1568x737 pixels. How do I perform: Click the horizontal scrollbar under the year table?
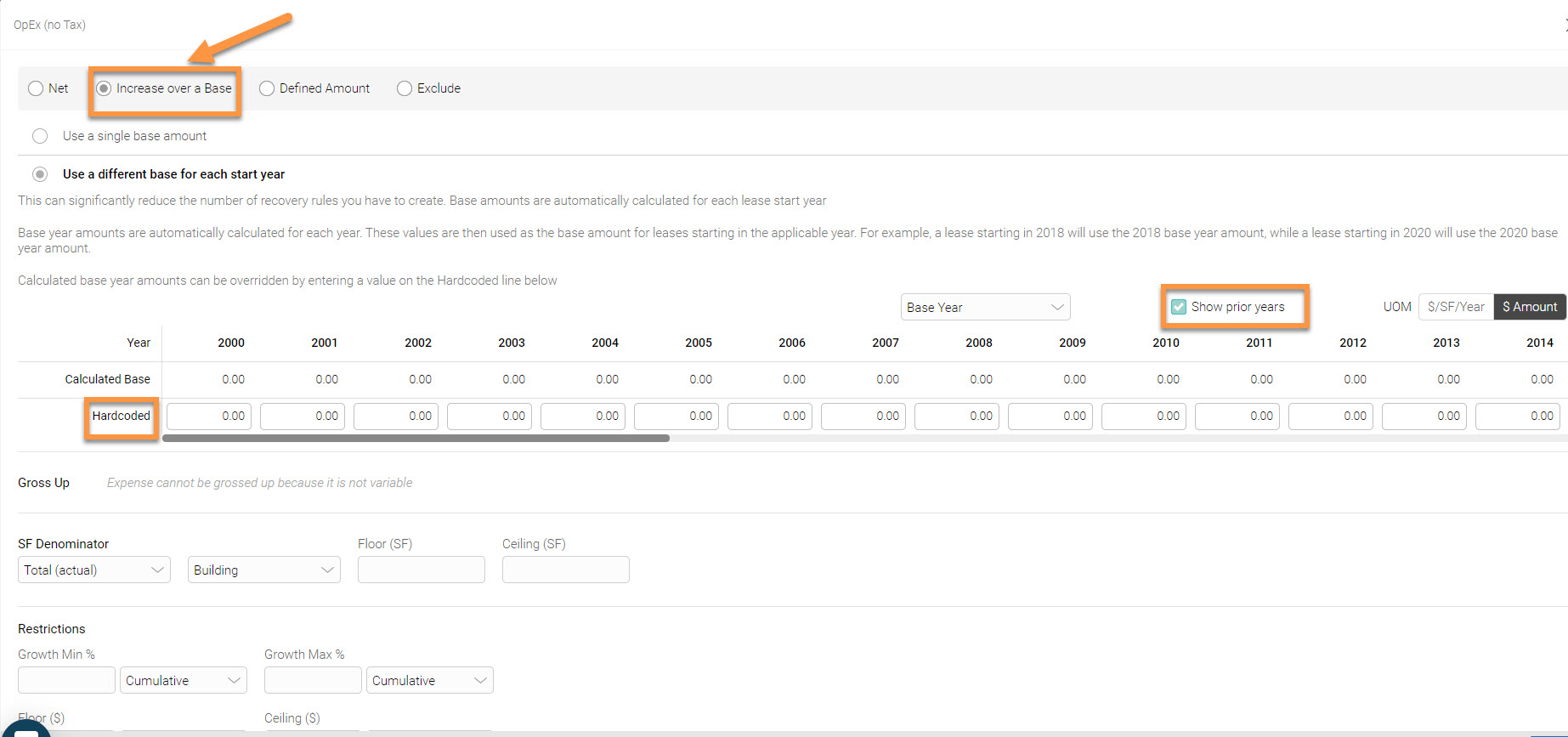click(x=416, y=439)
